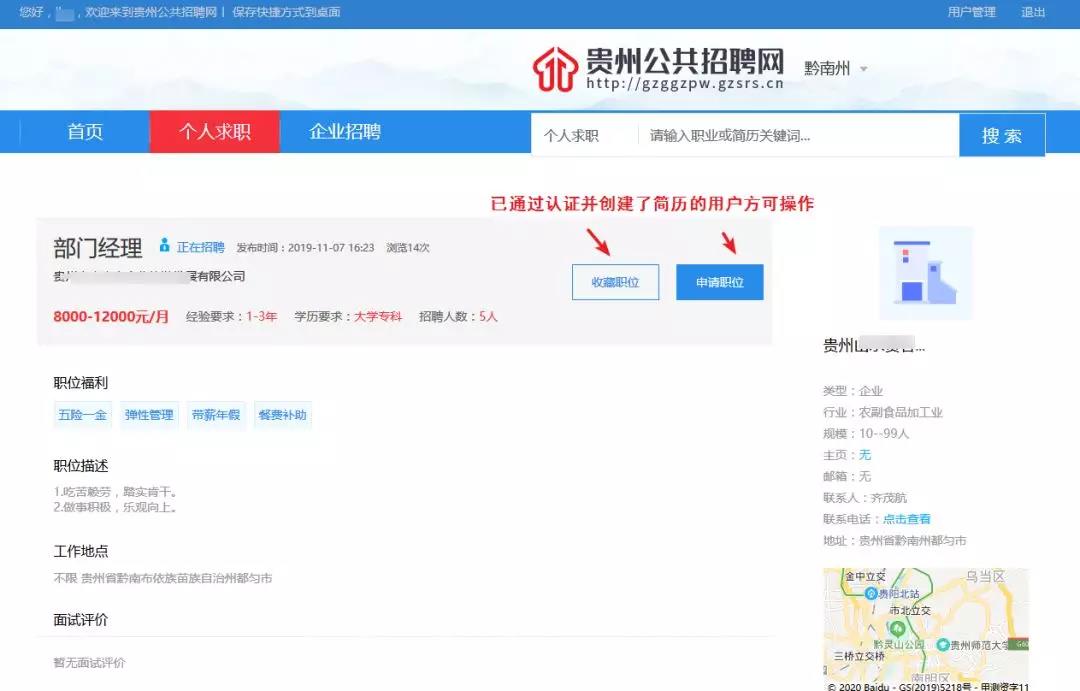The image size is (1080, 691).
Task: Select the 企业招聘 tab
Action: (346, 132)
